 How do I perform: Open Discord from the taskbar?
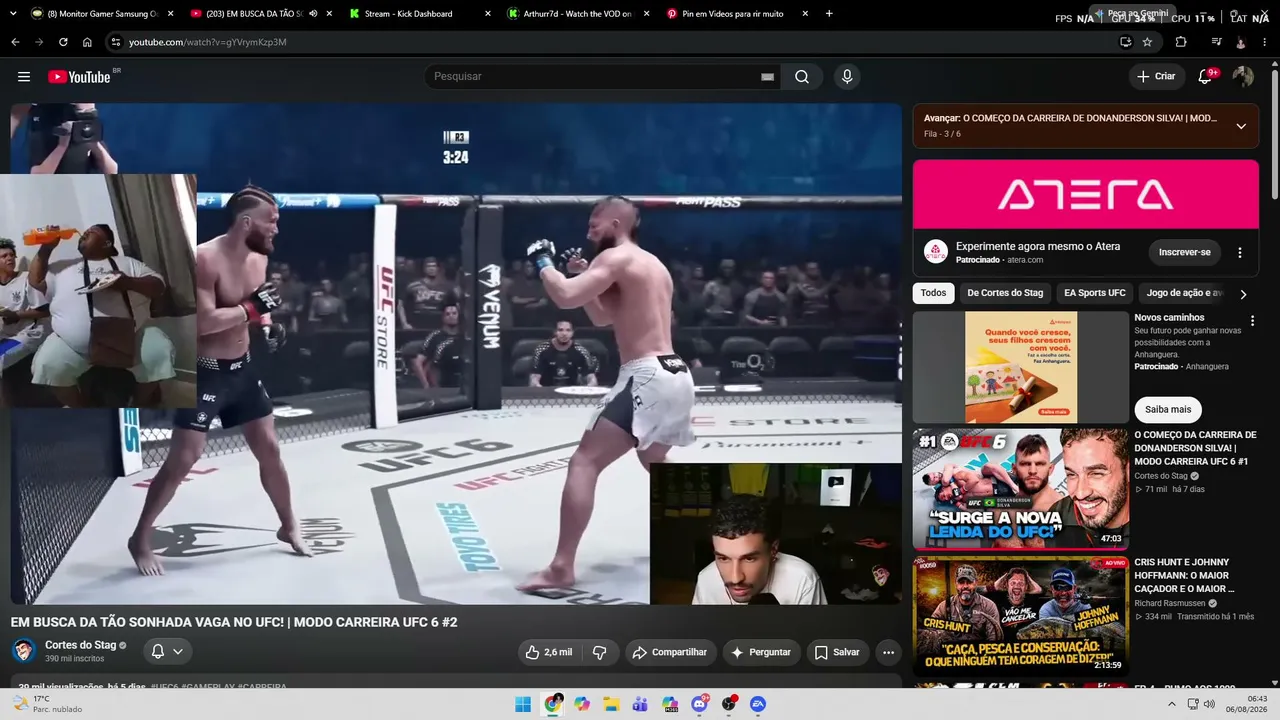tap(699, 704)
